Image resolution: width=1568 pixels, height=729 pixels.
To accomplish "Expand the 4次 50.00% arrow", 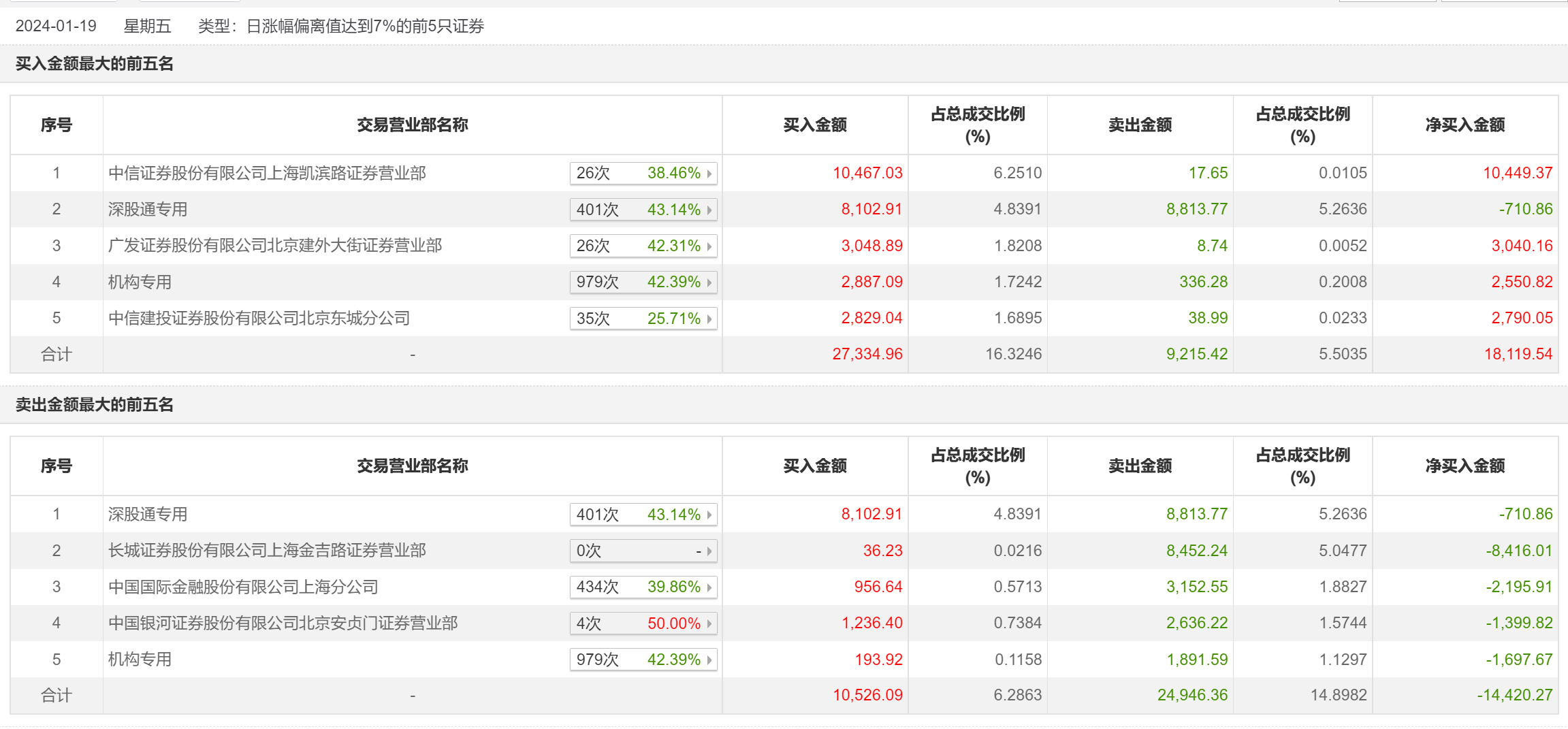I will (709, 623).
